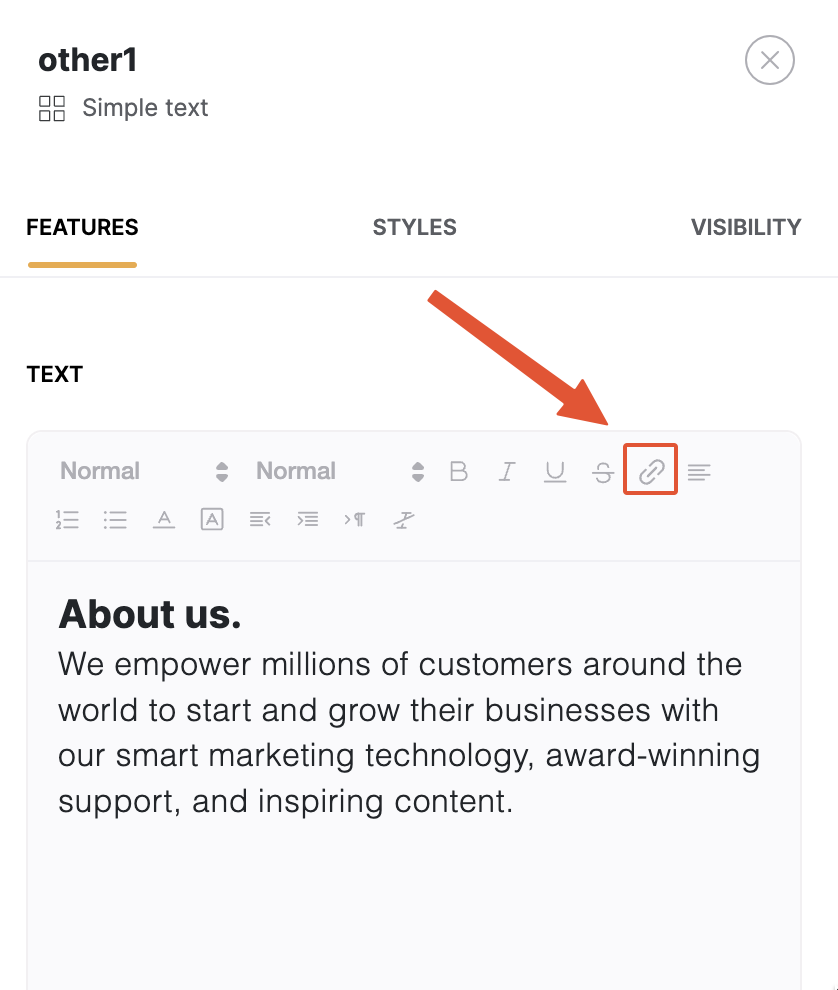Select the strikethrough formatting icon
Image resolution: width=838 pixels, height=990 pixels.
click(603, 470)
